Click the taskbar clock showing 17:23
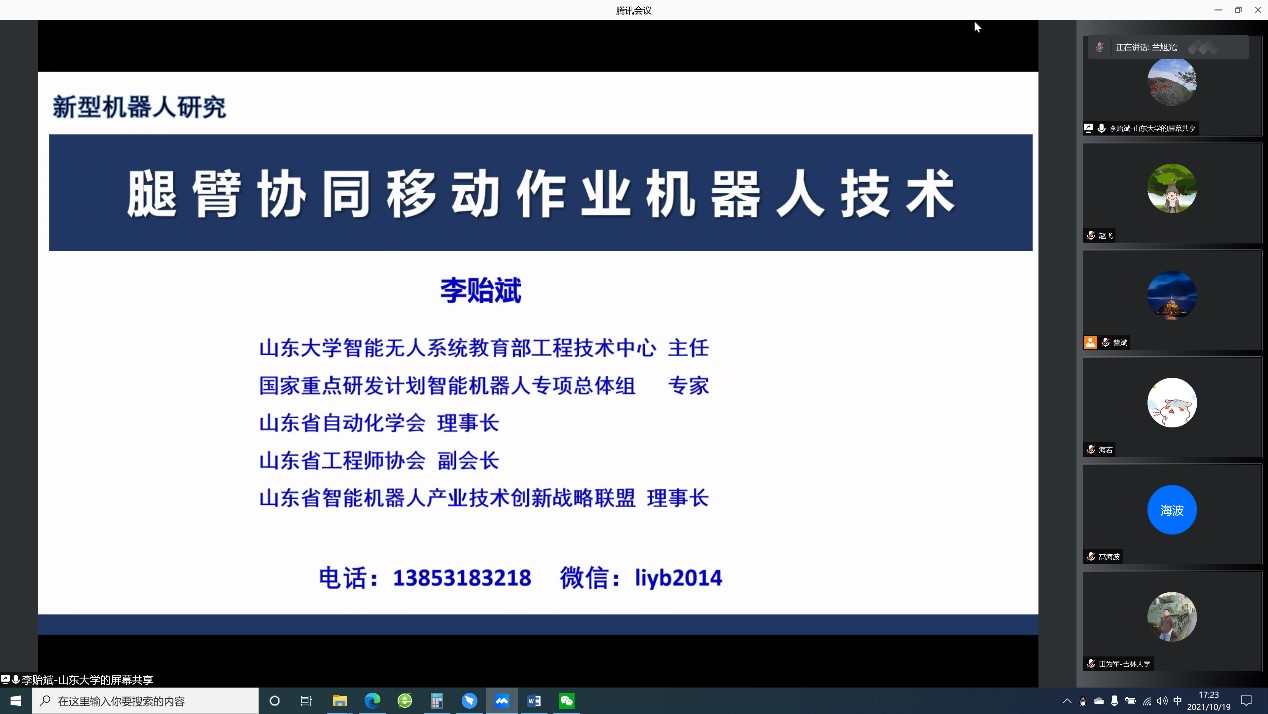 point(1209,701)
